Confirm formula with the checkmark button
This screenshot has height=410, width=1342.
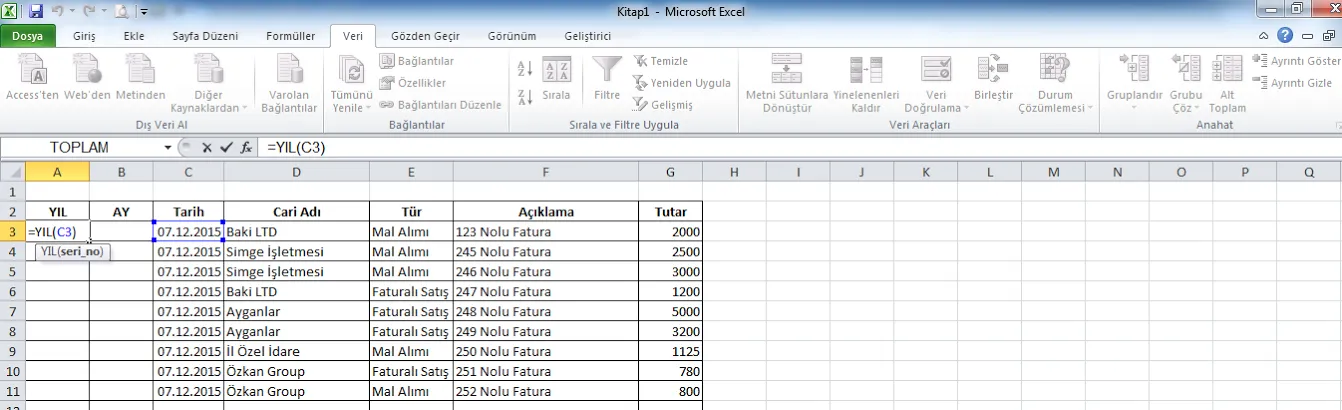[x=227, y=147]
